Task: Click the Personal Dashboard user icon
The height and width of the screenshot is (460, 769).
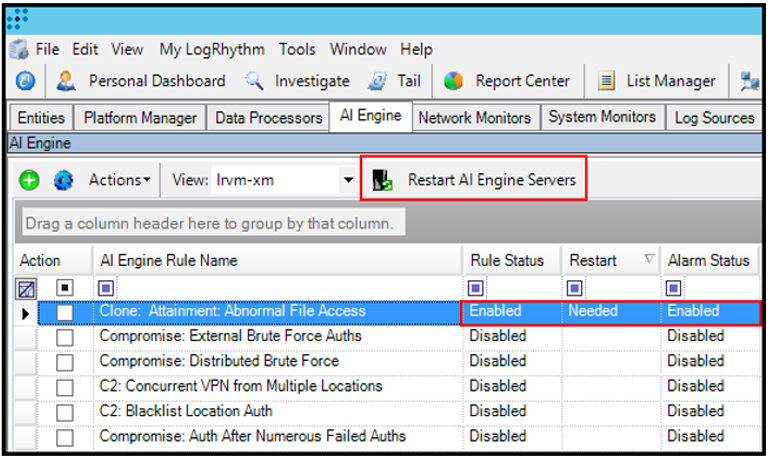Action: click(66, 81)
